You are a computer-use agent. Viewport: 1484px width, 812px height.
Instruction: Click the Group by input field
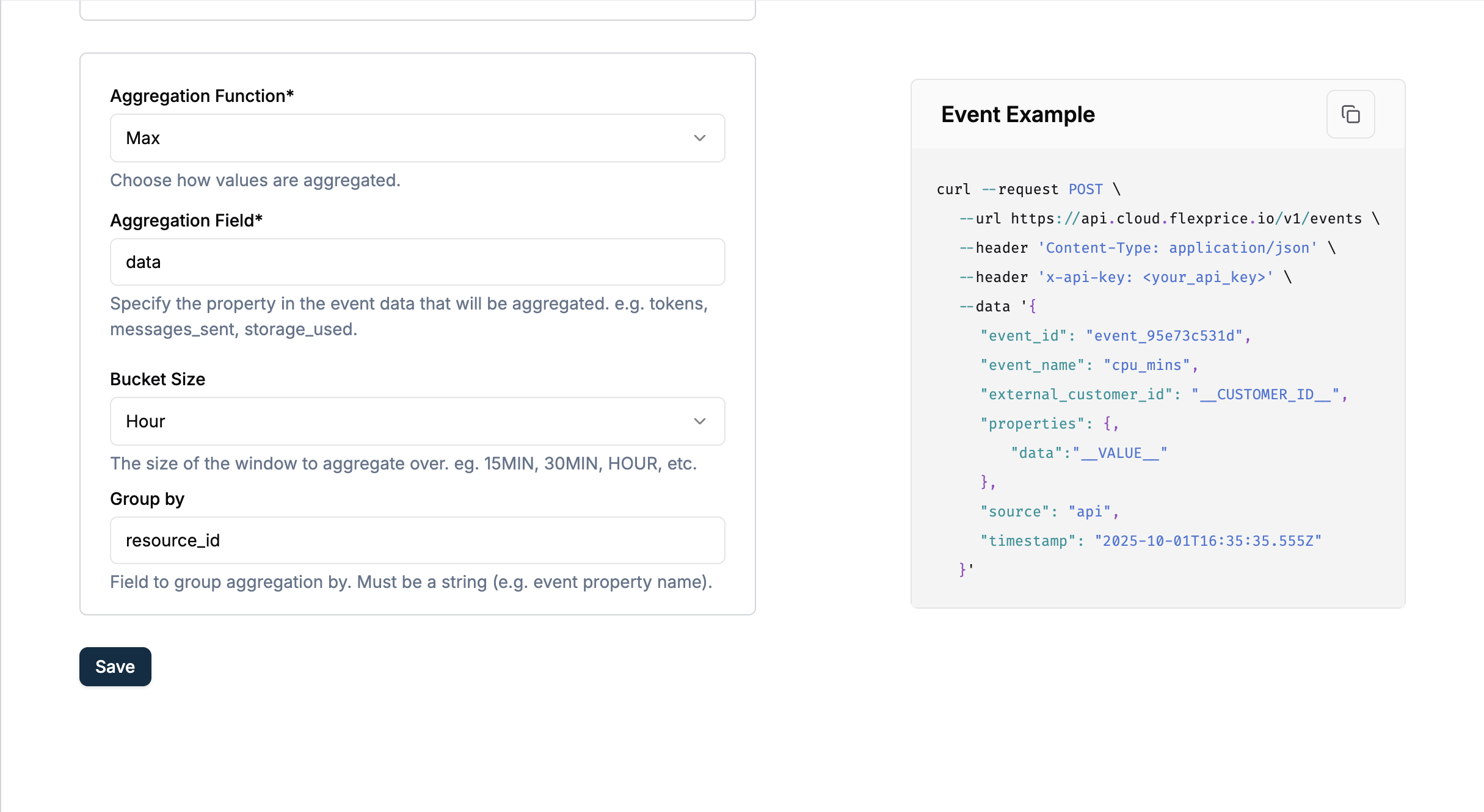[417, 540]
